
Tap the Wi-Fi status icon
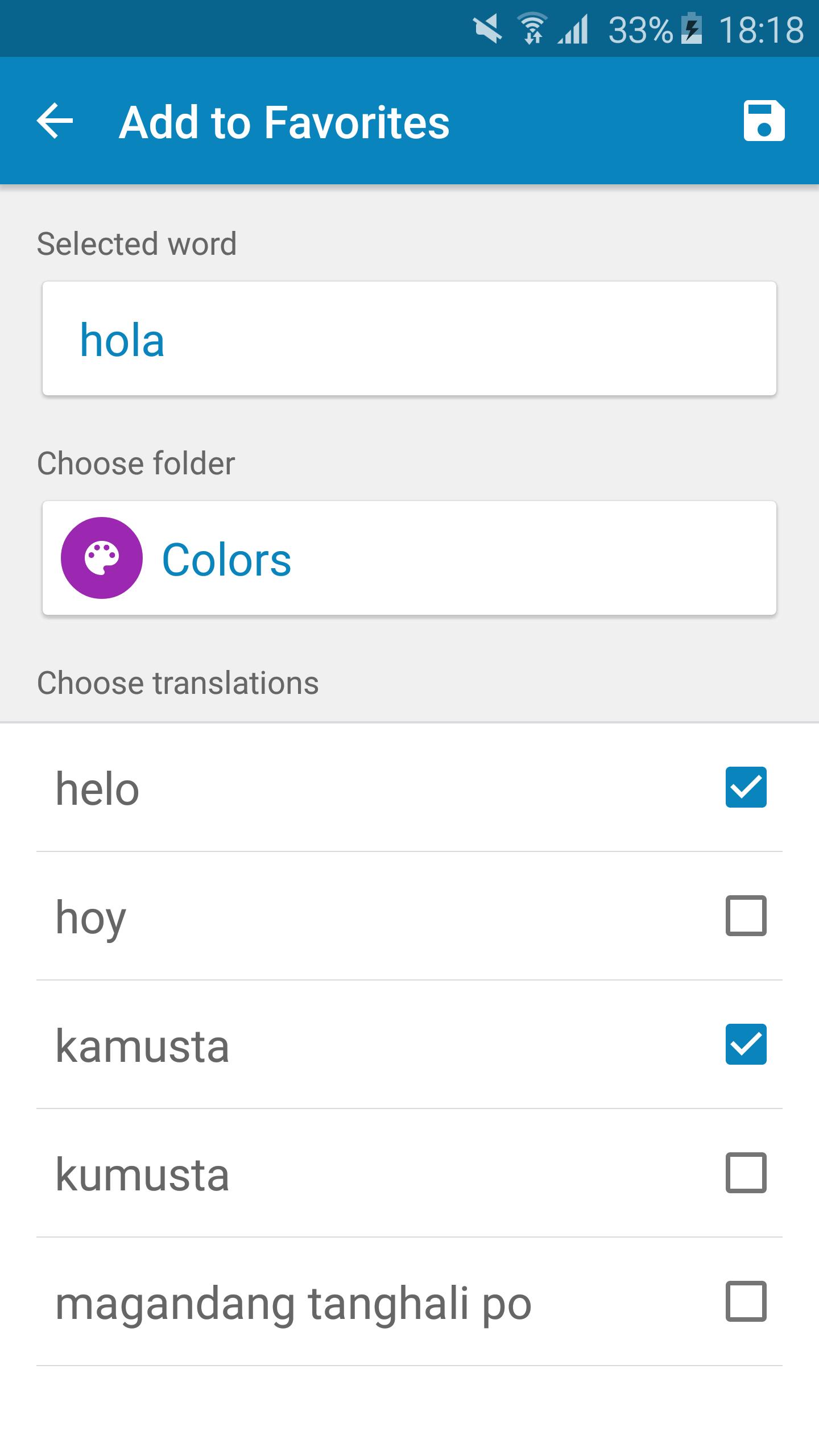pyautogui.click(x=532, y=30)
